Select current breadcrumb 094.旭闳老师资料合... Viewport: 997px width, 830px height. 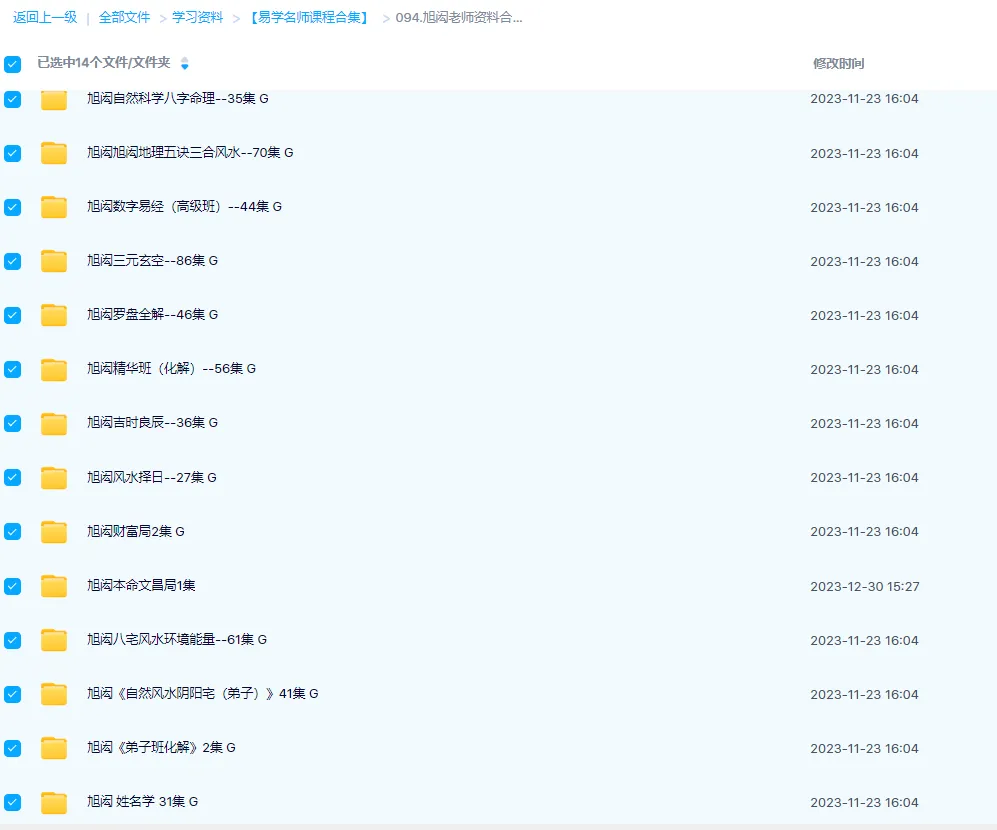pos(459,17)
